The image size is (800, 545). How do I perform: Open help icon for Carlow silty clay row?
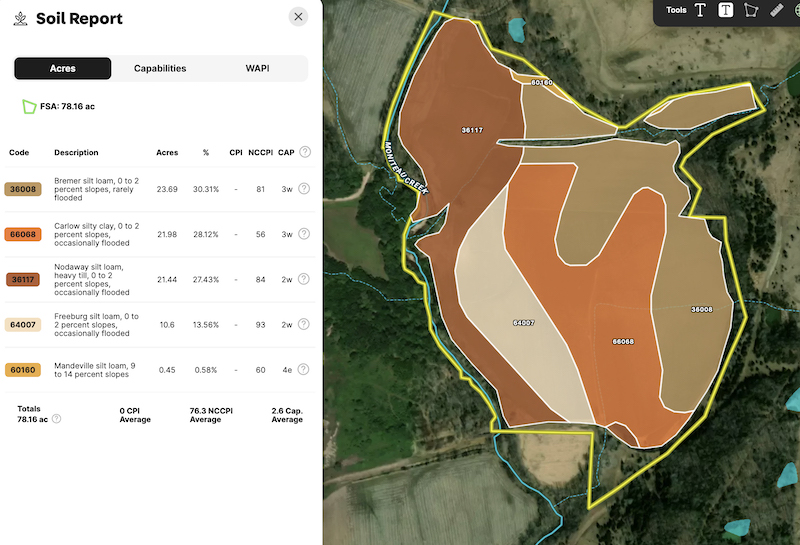click(x=304, y=235)
